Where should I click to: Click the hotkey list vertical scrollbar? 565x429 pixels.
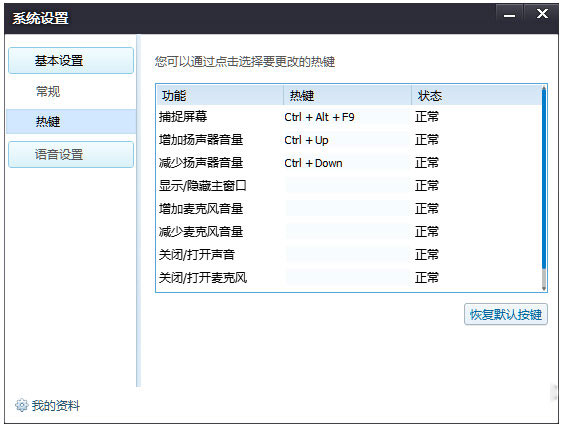click(544, 187)
